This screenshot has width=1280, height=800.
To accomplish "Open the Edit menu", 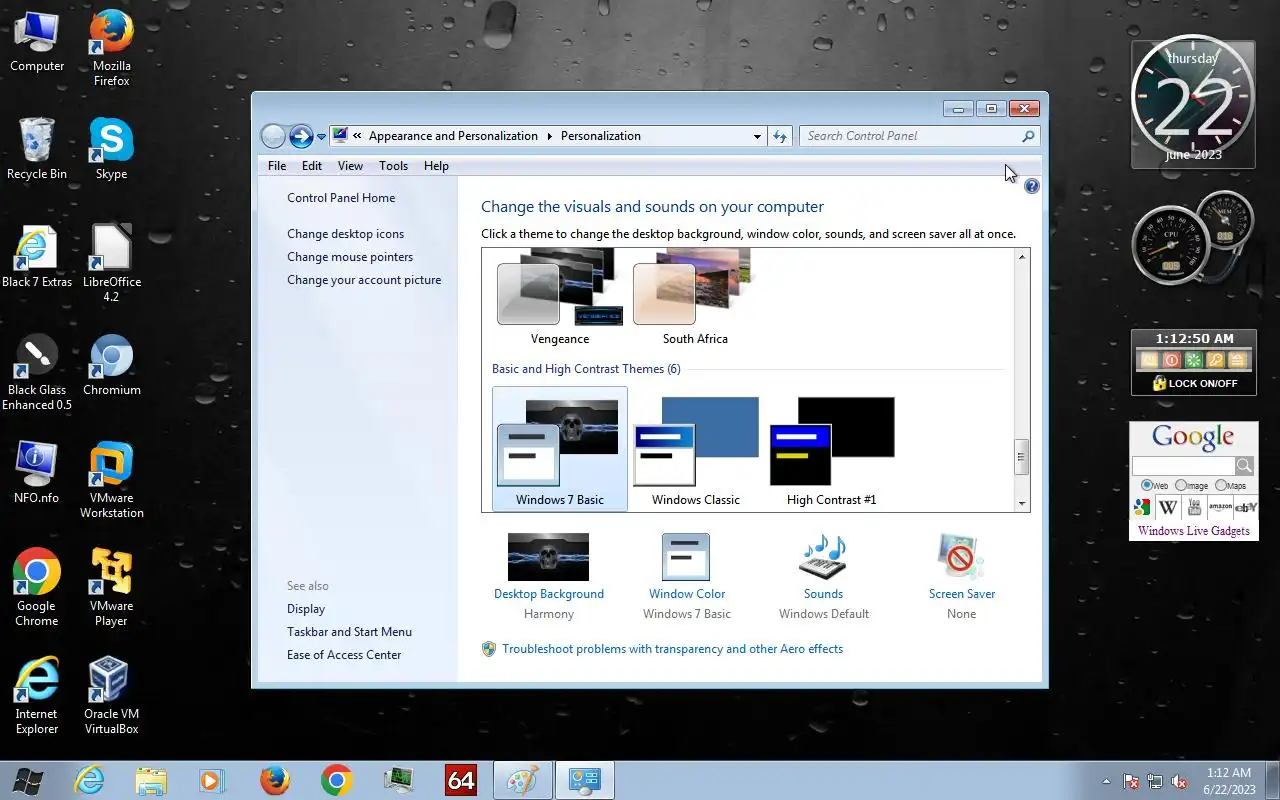I will 312,166.
